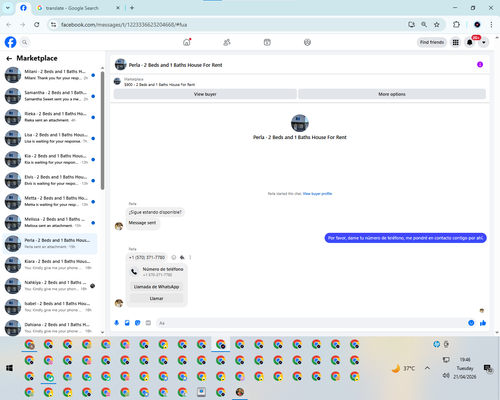
Task: Open the 37°C weather widget
Action: 403,368
